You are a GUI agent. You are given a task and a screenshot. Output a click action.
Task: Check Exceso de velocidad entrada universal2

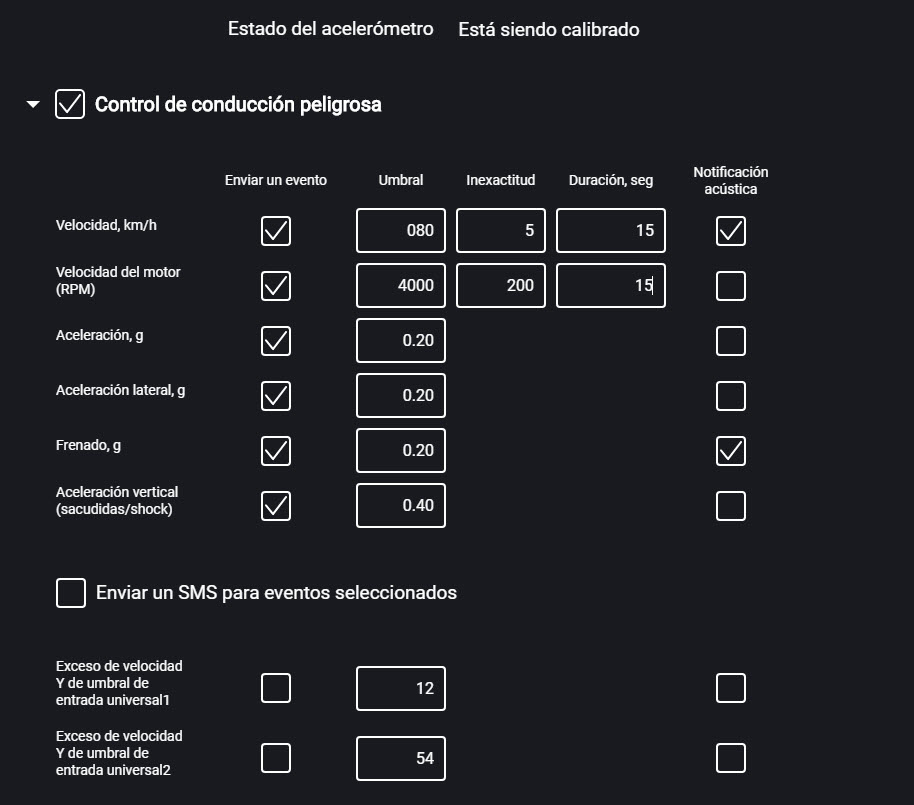(x=275, y=757)
